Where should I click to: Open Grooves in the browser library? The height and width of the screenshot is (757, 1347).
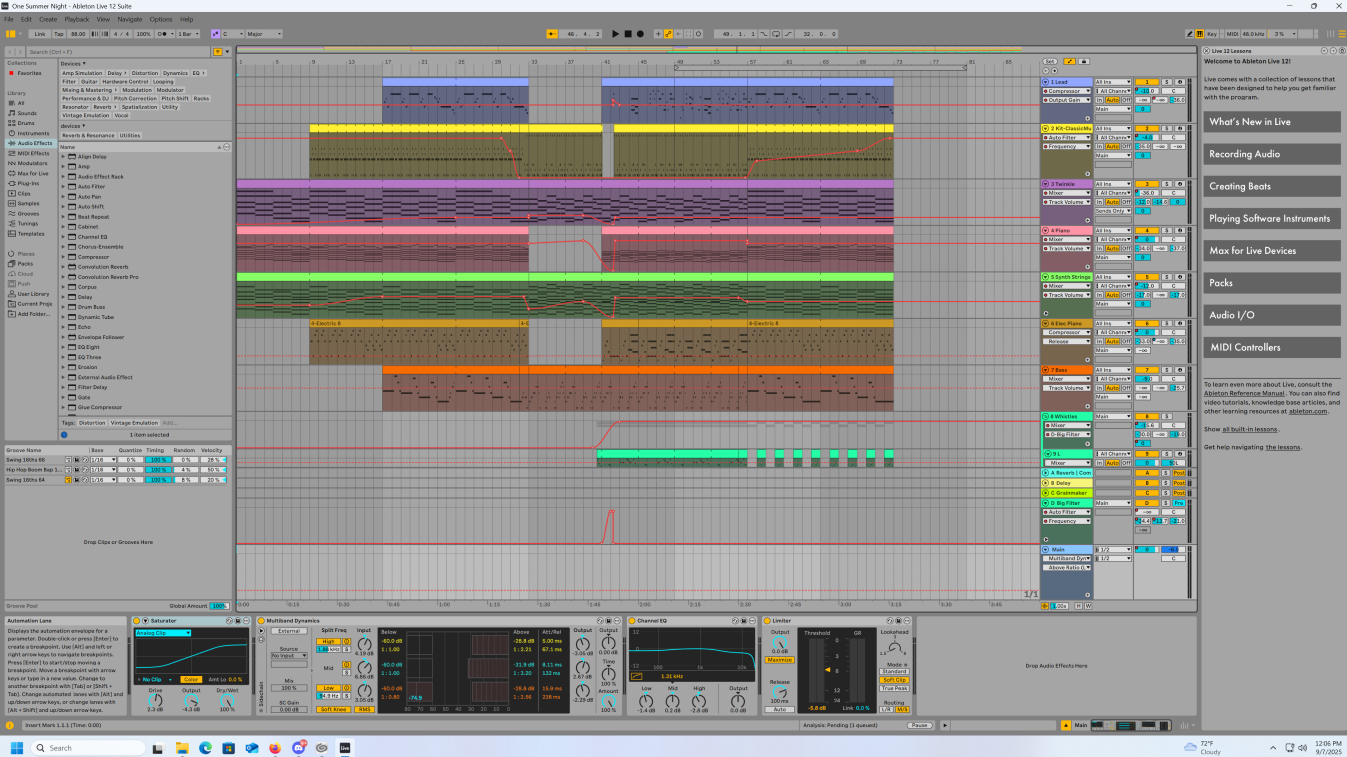(28, 213)
